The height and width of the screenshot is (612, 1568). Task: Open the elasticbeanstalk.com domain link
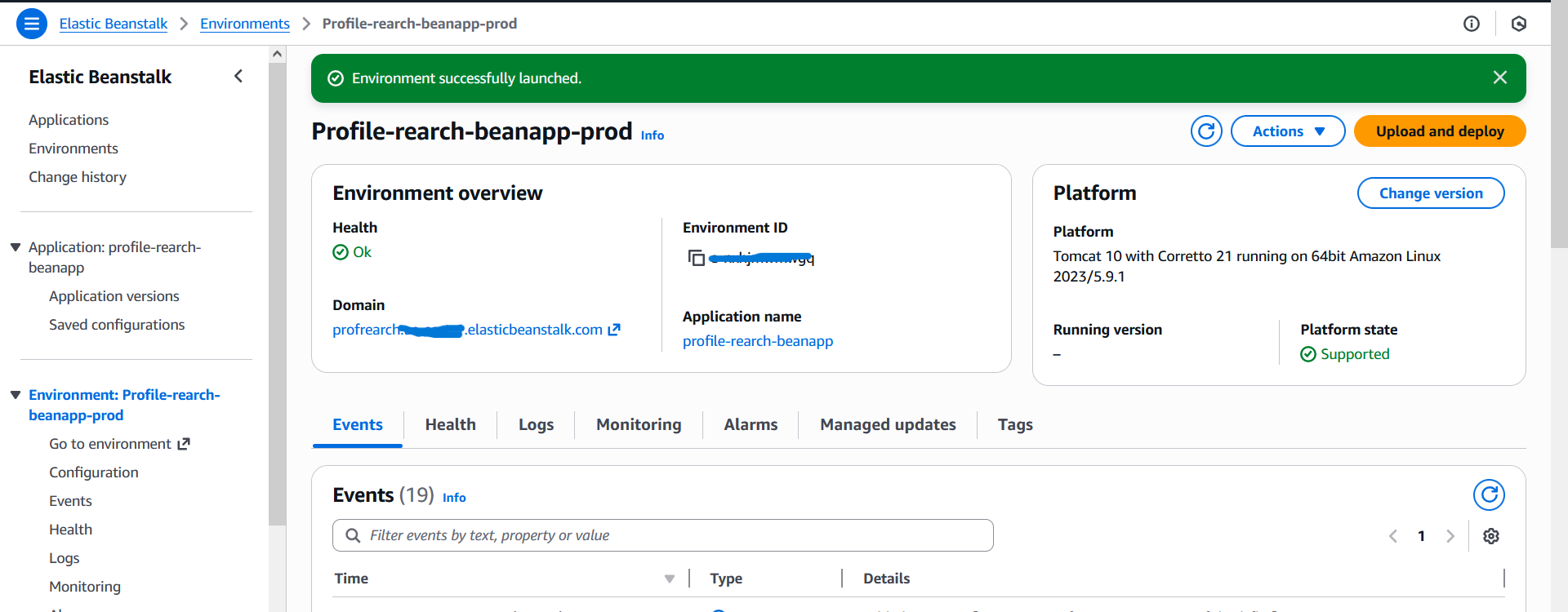467,330
